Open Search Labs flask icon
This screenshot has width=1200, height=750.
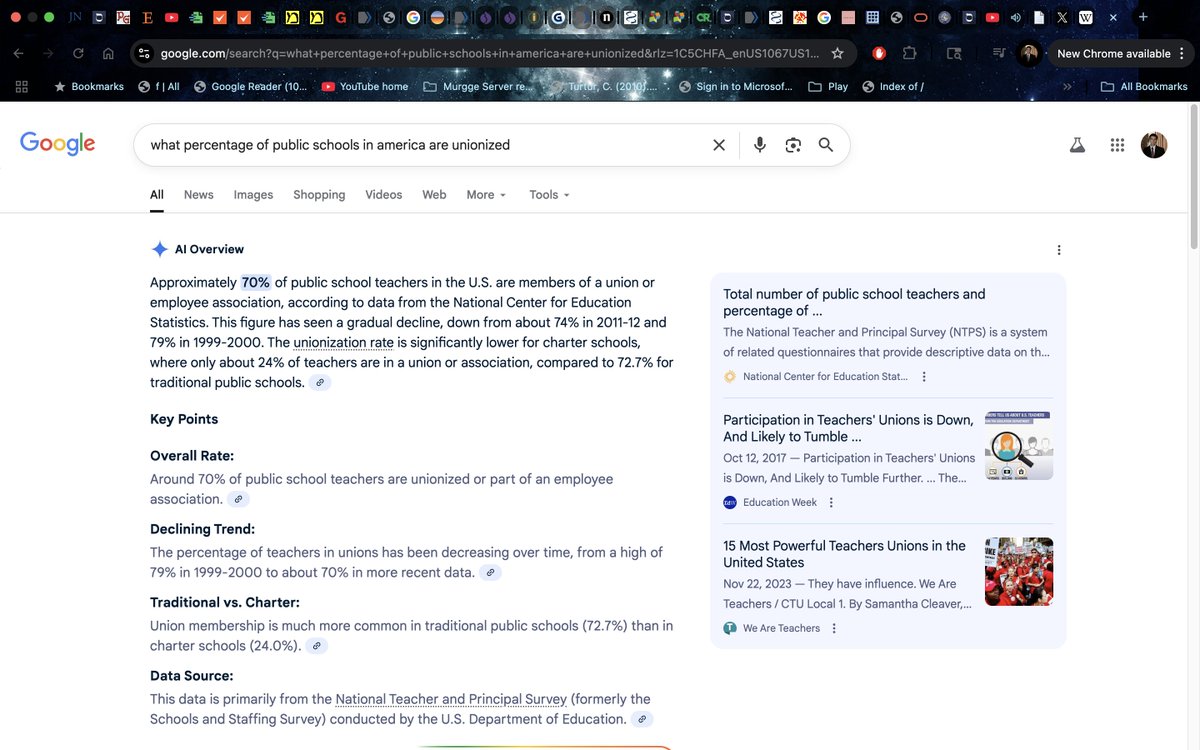coord(1077,145)
